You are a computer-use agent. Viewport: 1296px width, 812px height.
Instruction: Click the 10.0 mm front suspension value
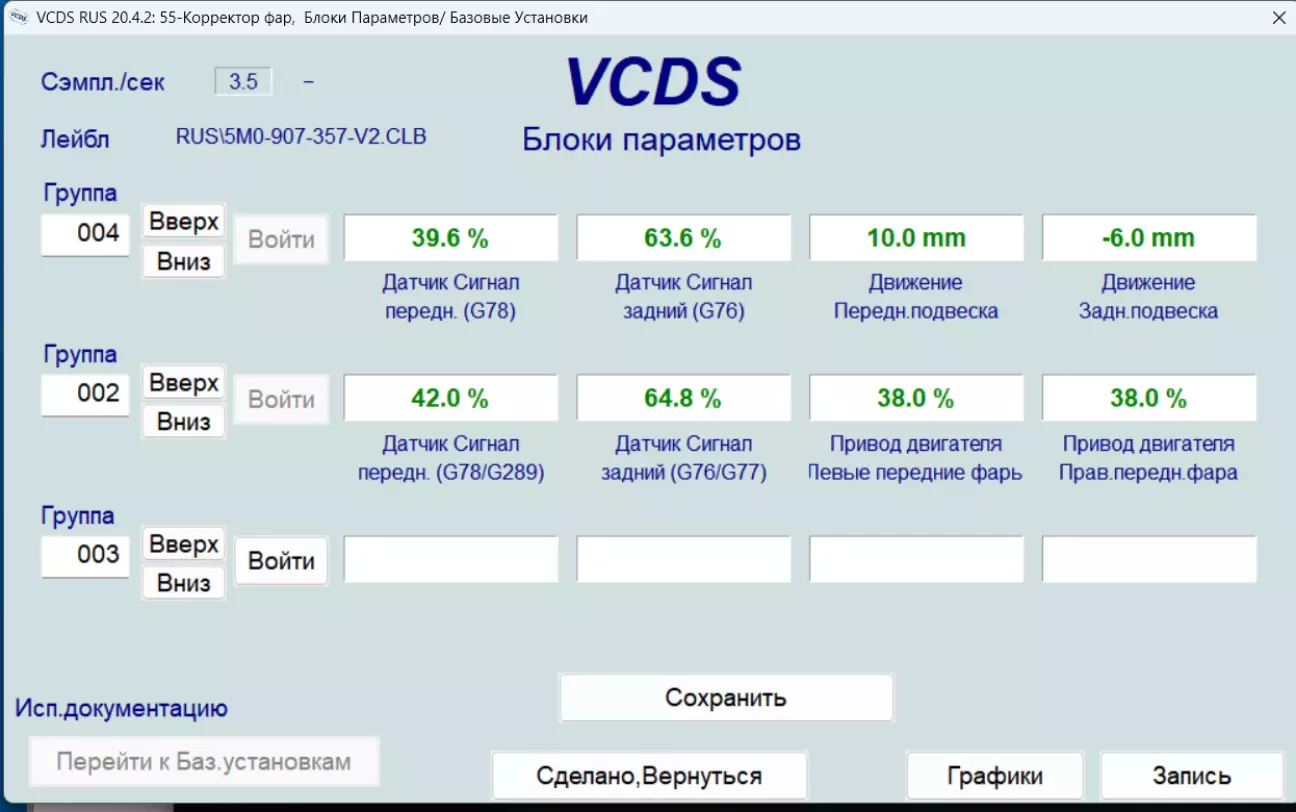[916, 238]
